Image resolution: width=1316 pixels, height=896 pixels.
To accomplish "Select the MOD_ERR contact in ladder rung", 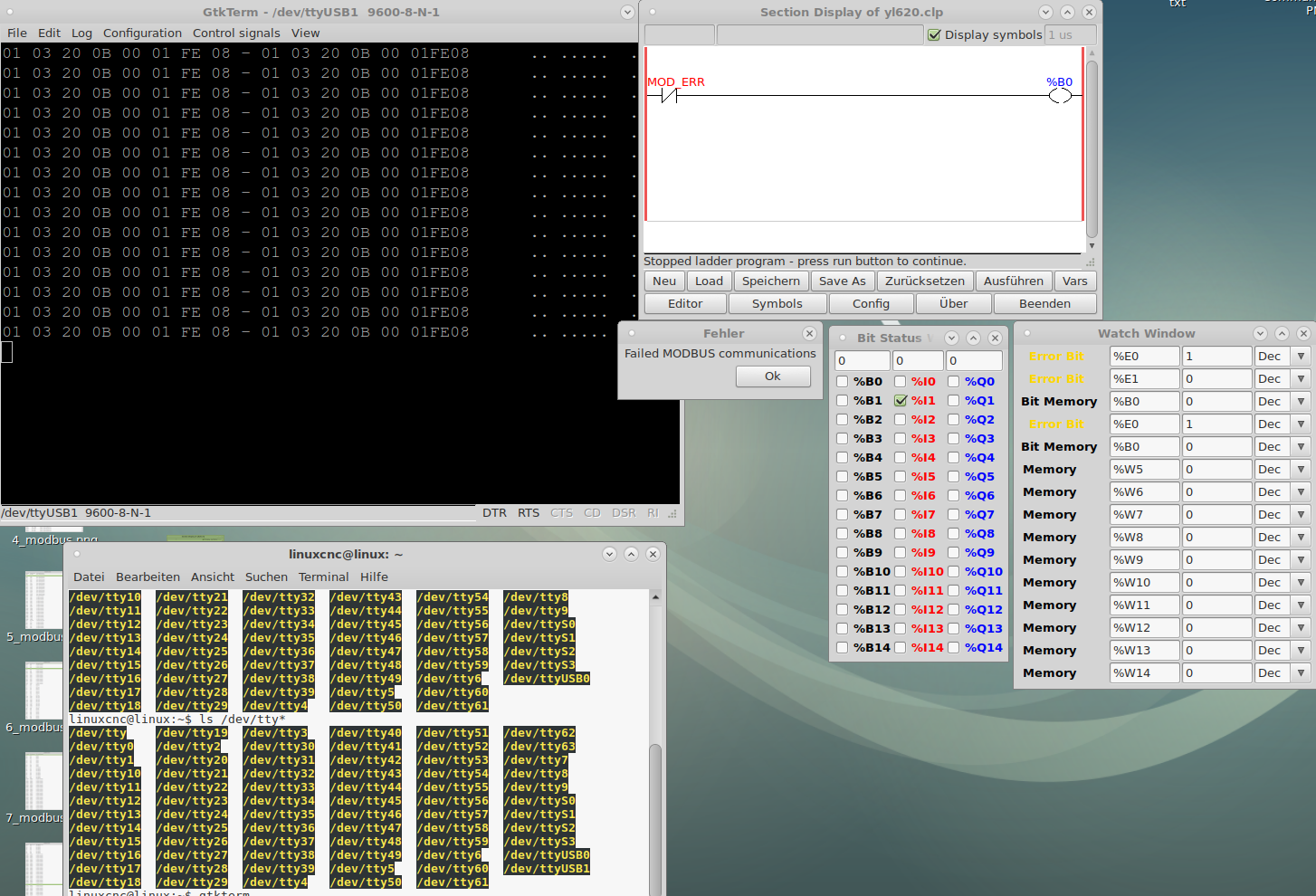I will point(670,96).
